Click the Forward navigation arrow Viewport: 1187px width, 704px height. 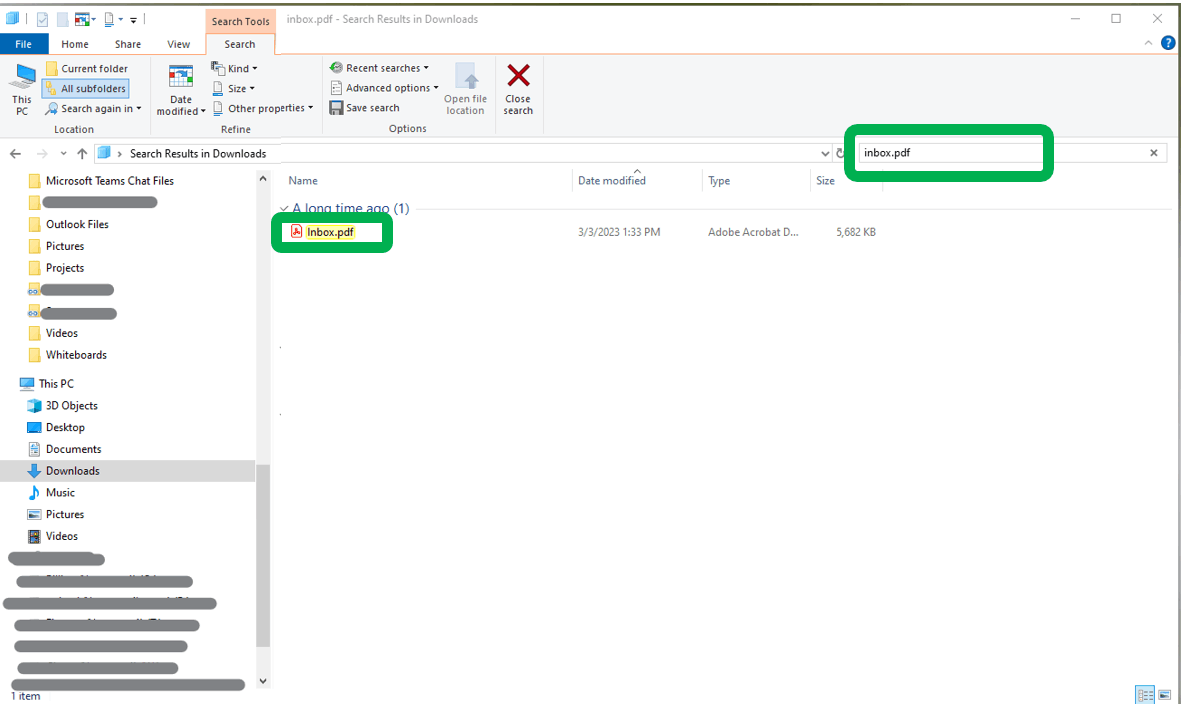pyautogui.click(x=42, y=154)
